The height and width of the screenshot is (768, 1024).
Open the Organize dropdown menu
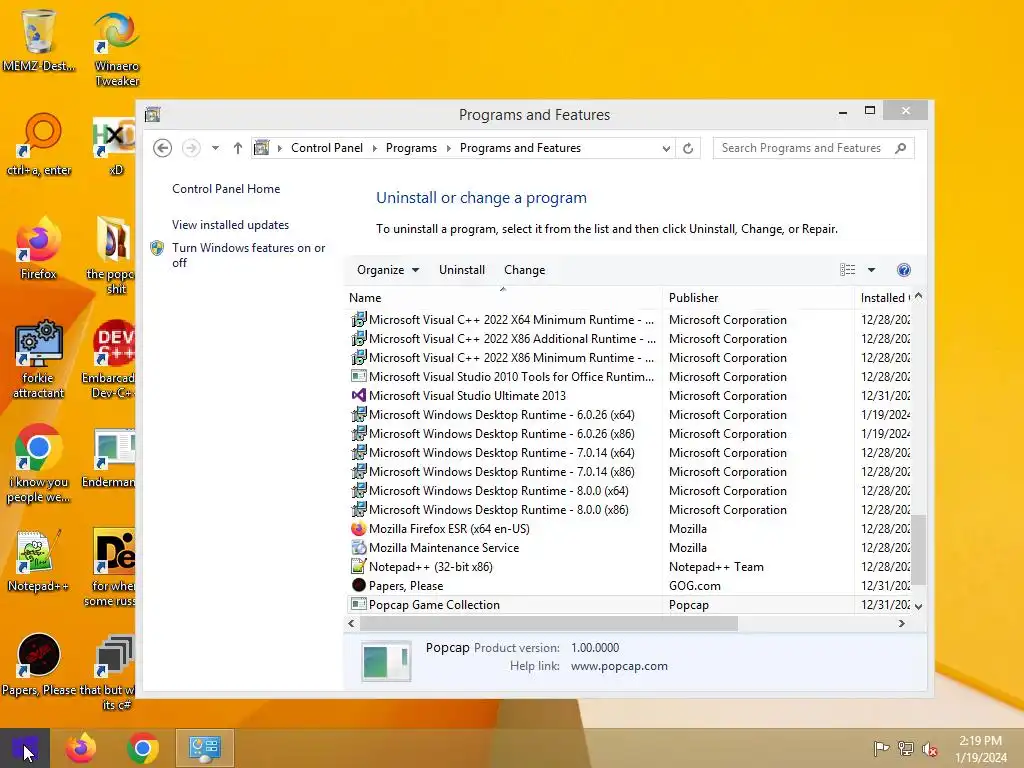[x=388, y=270]
